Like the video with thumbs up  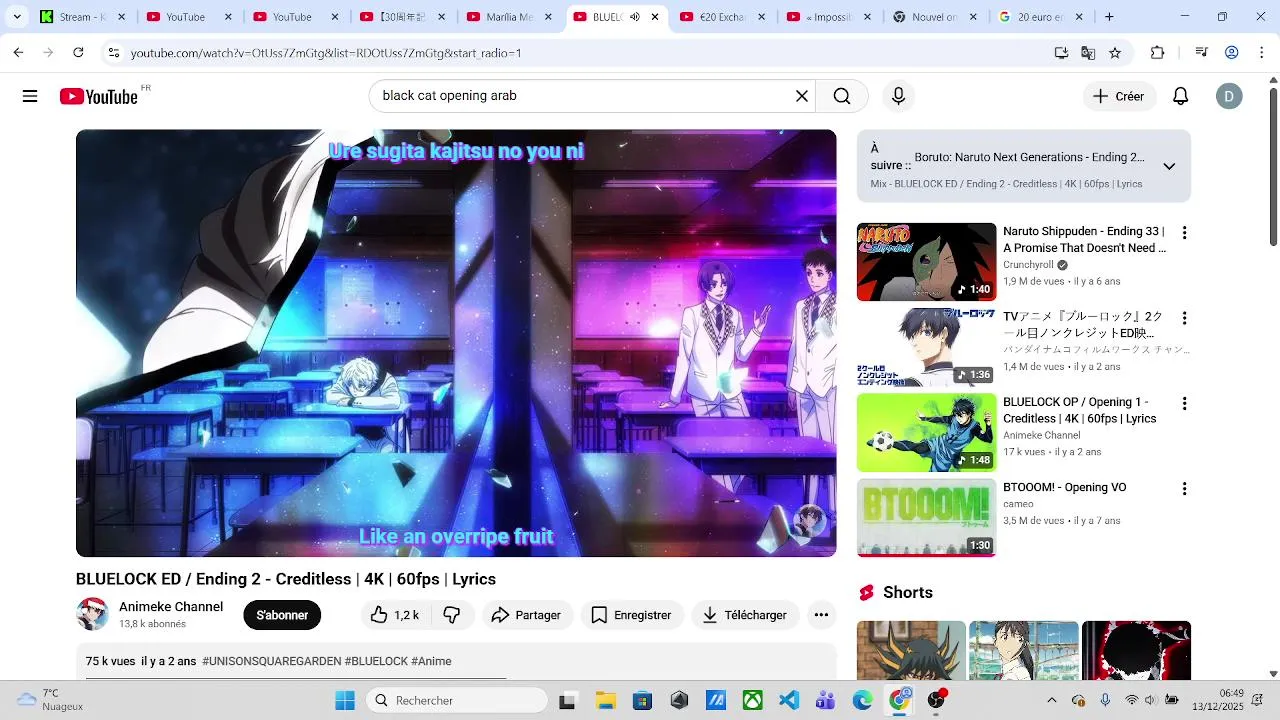pos(395,615)
